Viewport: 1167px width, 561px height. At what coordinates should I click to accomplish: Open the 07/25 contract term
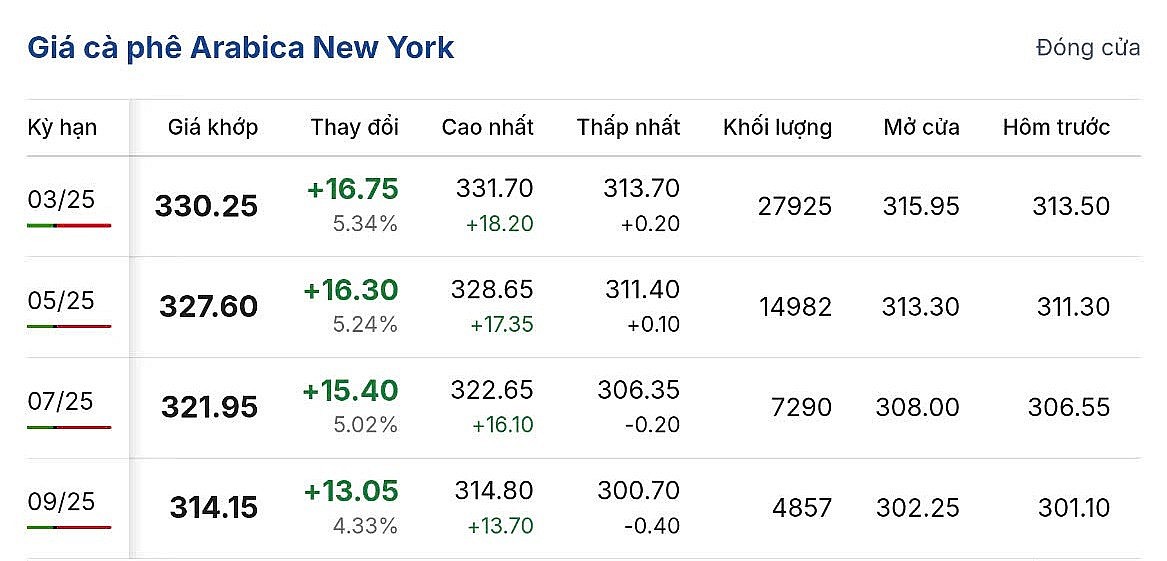61,401
